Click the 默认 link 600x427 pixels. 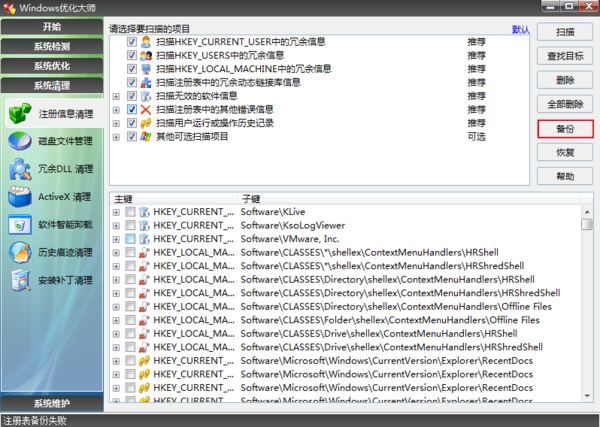pos(520,30)
